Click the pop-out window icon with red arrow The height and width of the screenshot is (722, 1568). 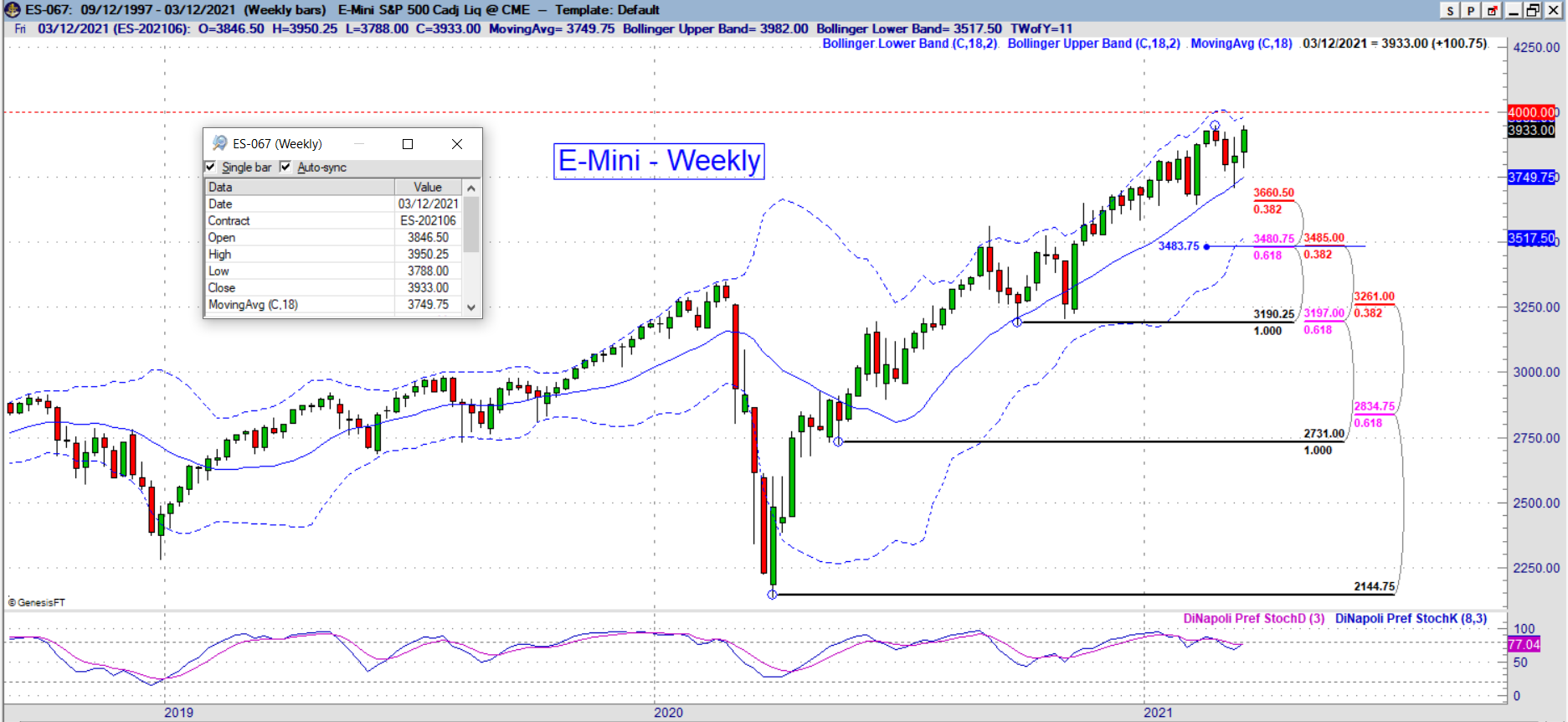tap(1492, 10)
